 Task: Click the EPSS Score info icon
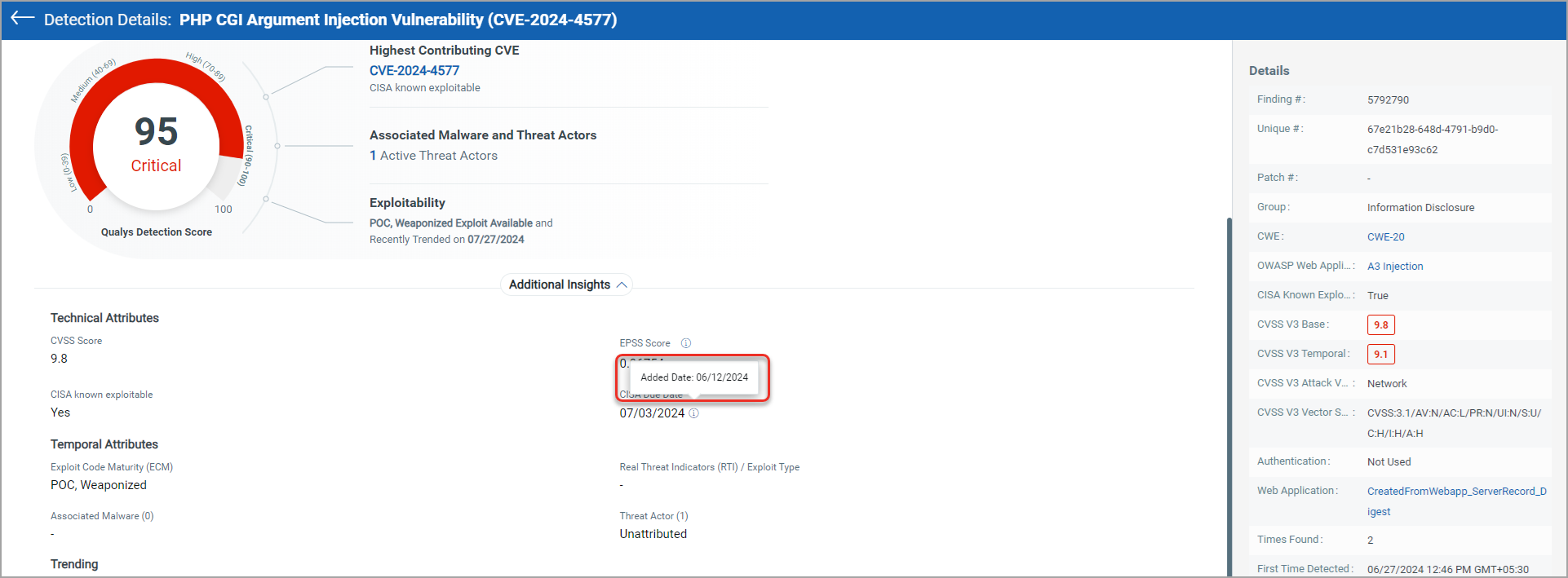pos(686,343)
